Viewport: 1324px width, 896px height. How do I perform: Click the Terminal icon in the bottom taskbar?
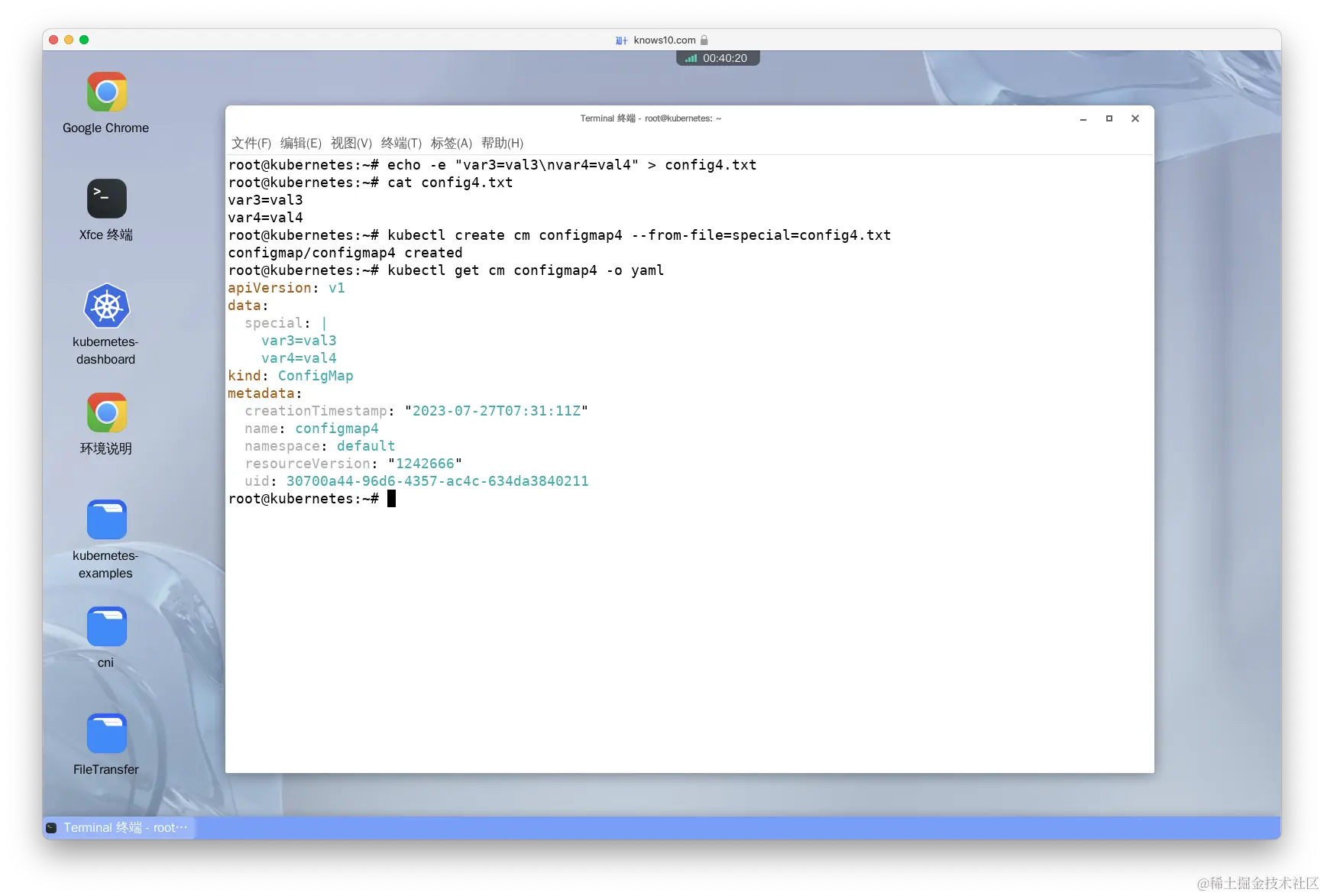point(50,827)
